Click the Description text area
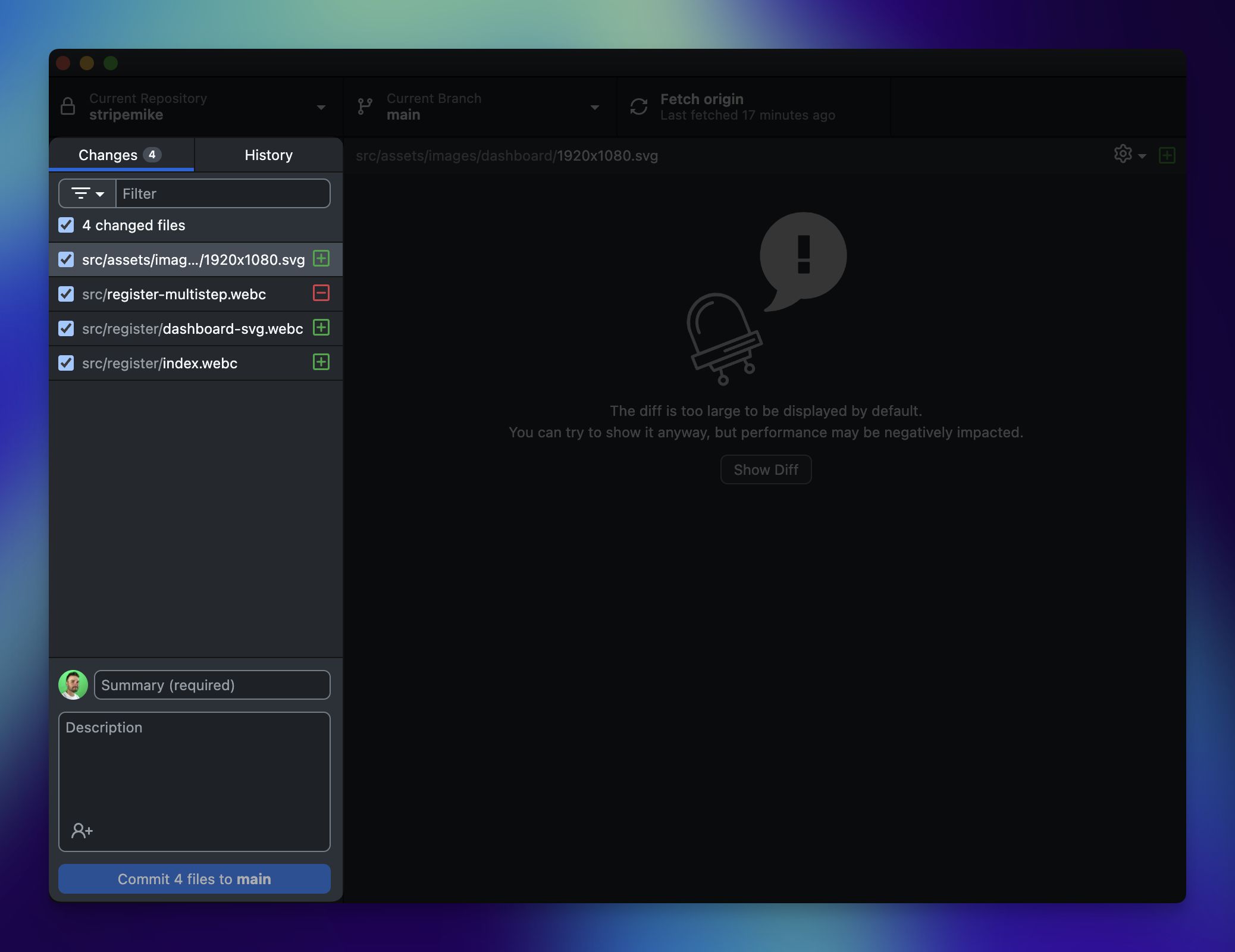The width and height of the screenshot is (1235, 952). pos(195,782)
